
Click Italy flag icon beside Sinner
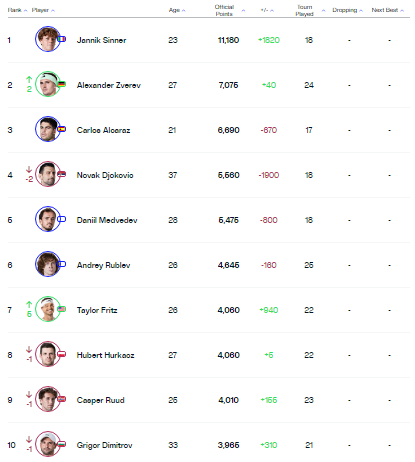tap(61, 39)
